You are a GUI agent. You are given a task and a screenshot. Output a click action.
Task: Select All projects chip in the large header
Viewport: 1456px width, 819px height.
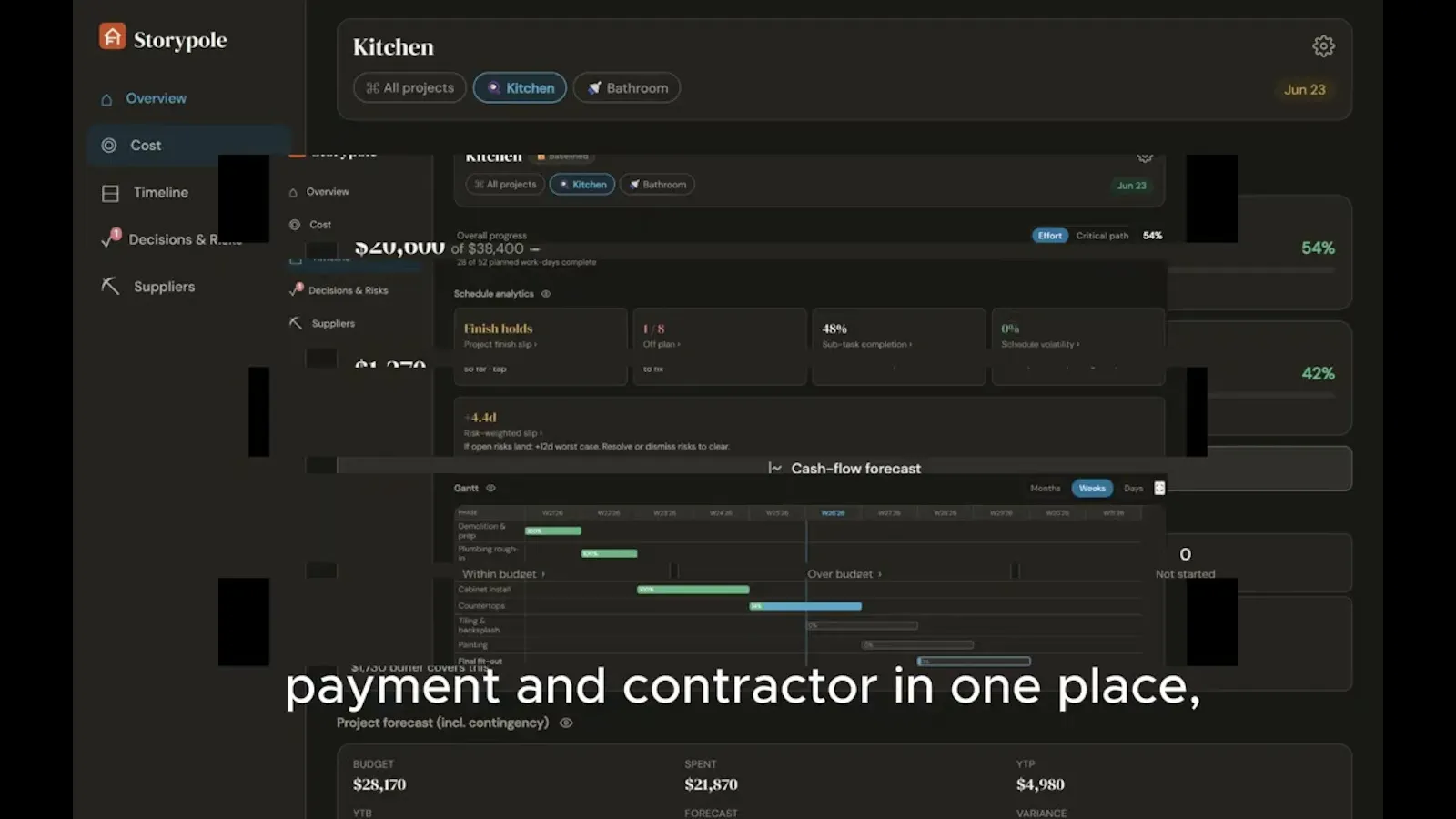(409, 88)
